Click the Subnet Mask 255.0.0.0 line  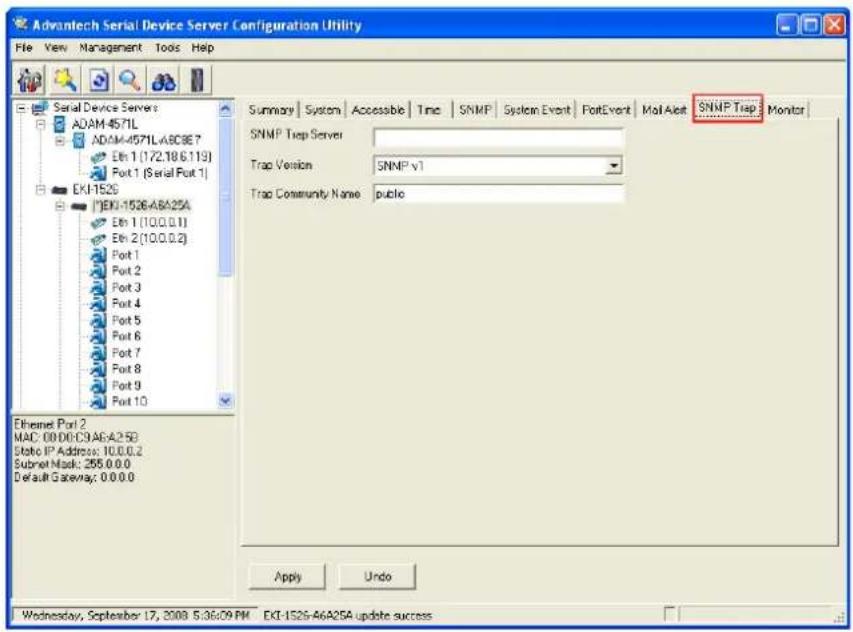(72, 464)
